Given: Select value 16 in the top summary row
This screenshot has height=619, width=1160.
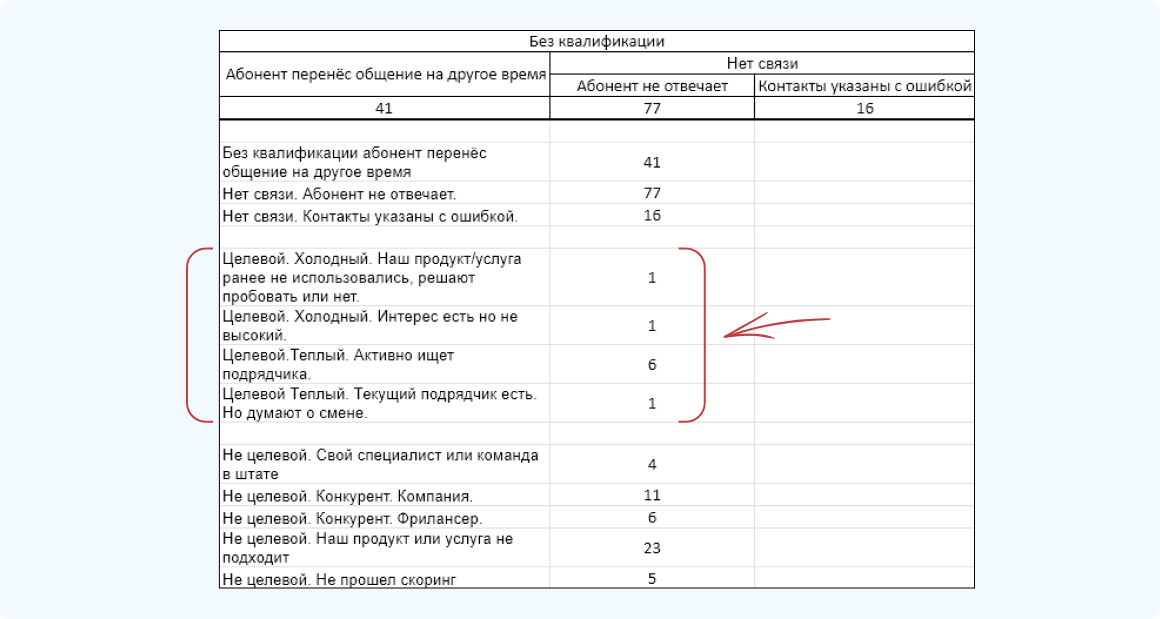Looking at the screenshot, I should tap(864, 108).
